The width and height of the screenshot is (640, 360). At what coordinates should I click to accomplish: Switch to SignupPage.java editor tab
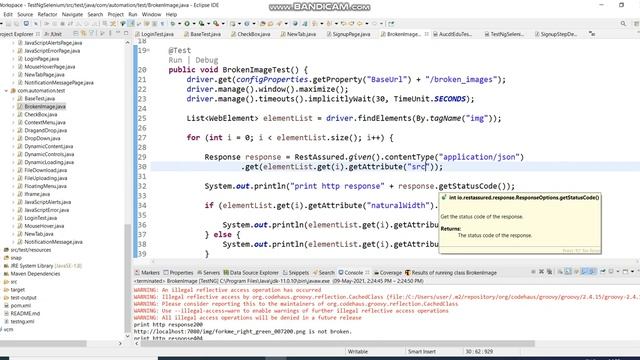(x=349, y=34)
